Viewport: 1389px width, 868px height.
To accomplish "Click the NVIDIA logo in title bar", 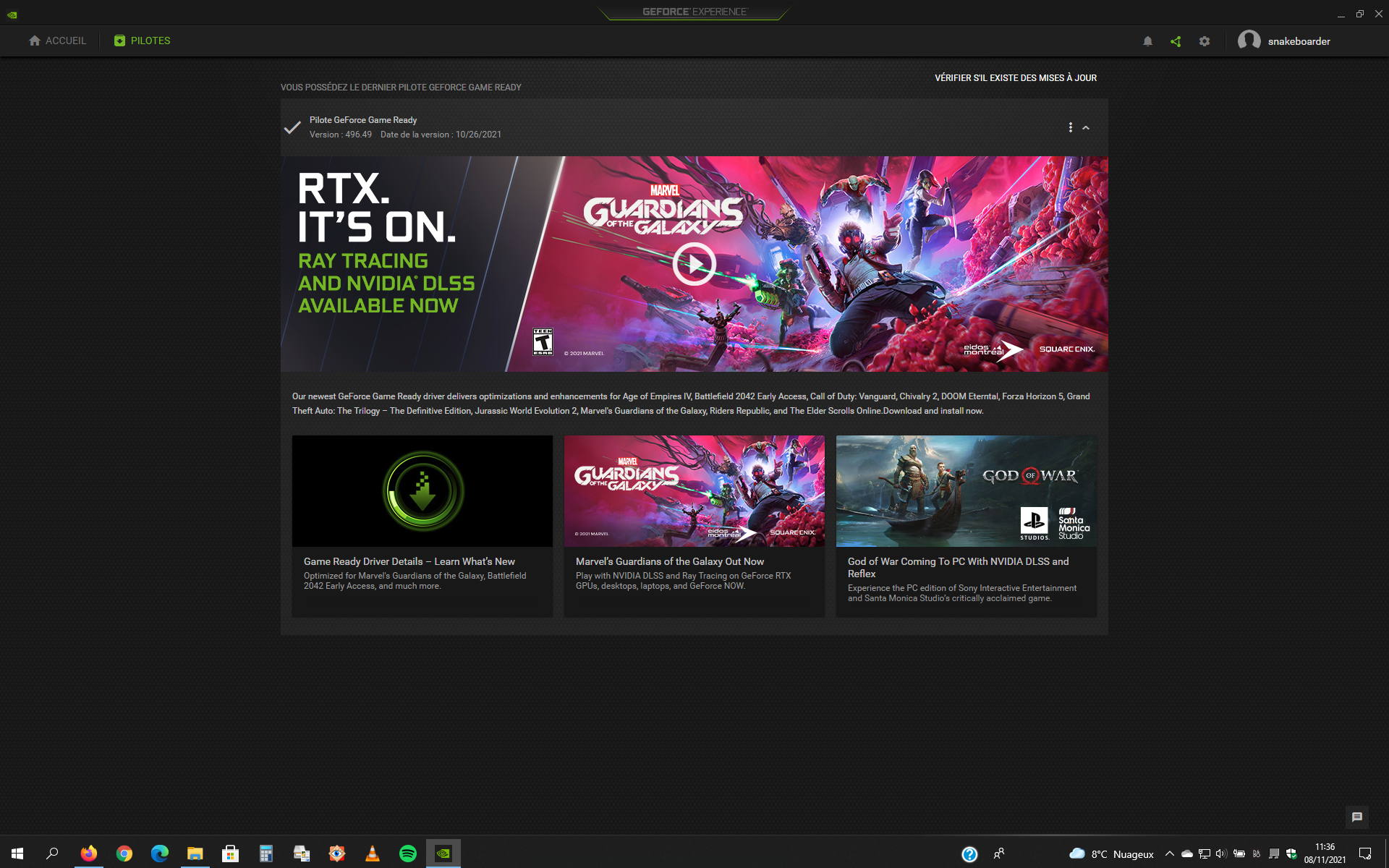I will tap(12, 14).
